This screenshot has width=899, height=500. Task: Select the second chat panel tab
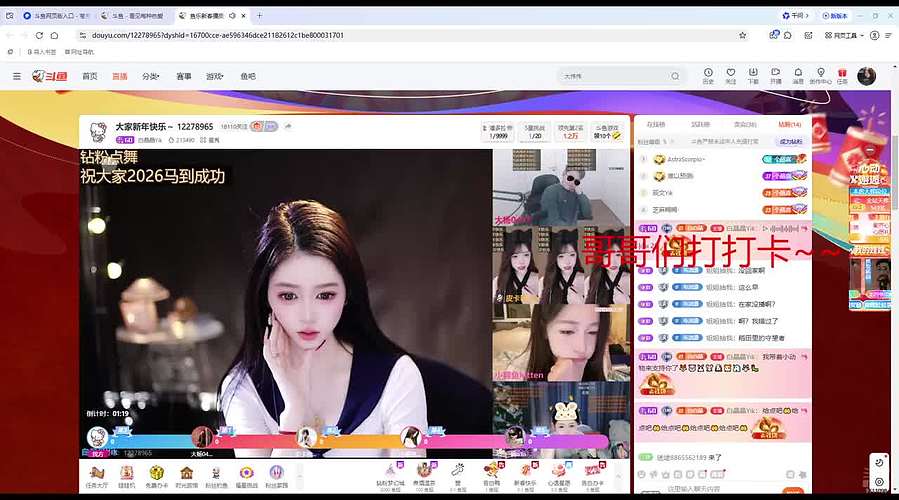click(701, 124)
